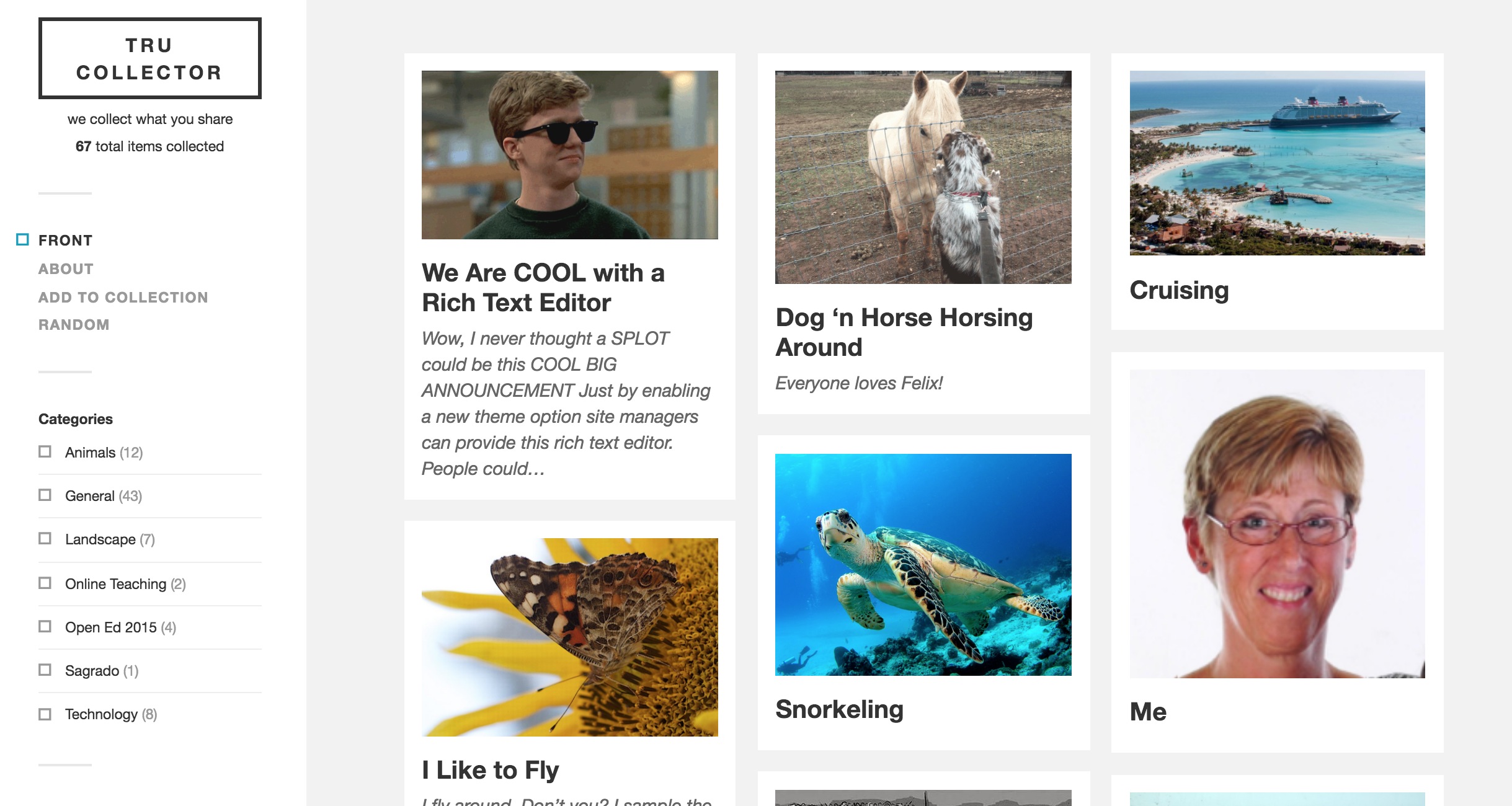
Task: Tick the Landscape category checkbox
Action: coord(45,538)
